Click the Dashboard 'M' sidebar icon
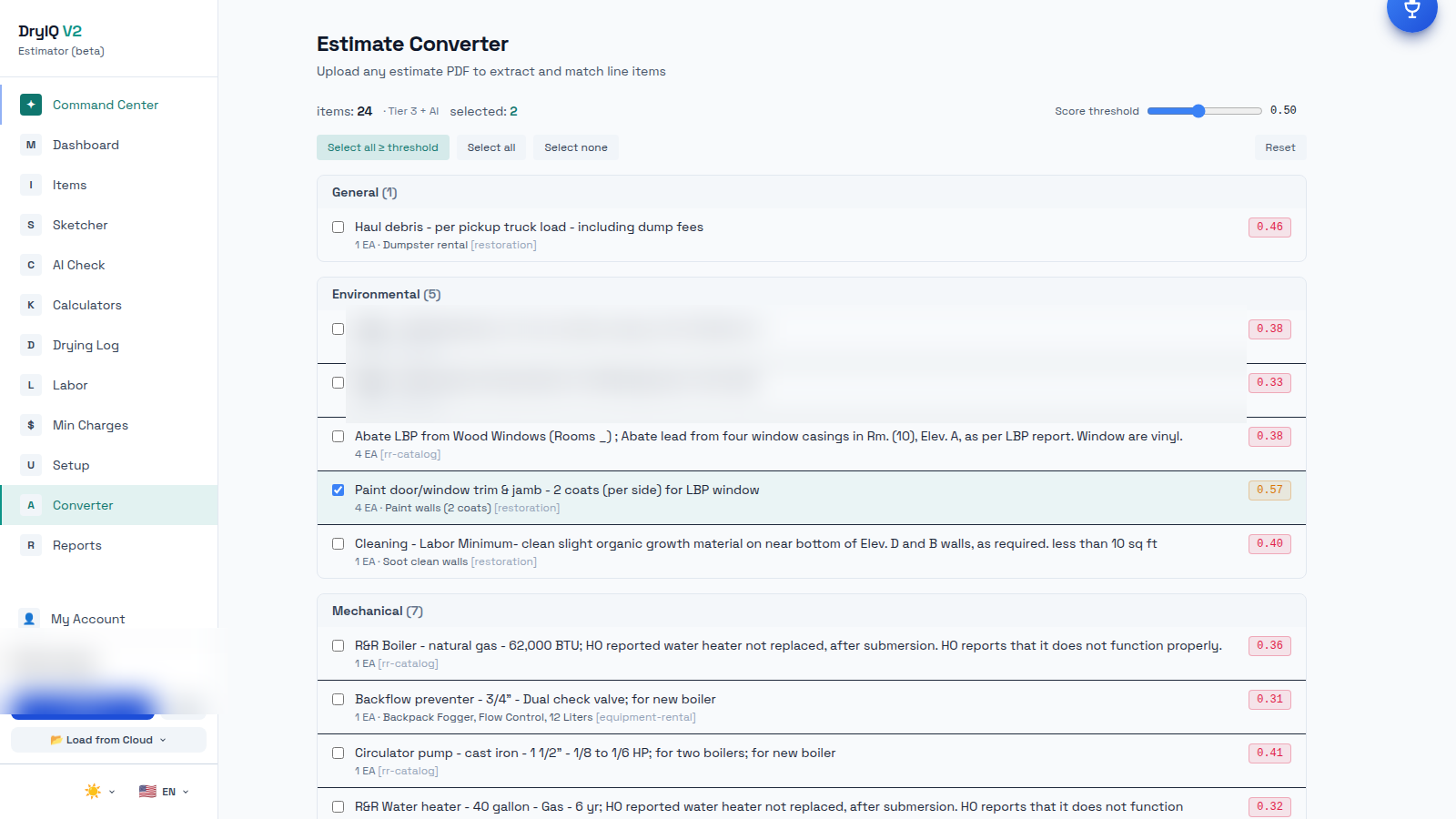The image size is (1456, 819). 31,145
